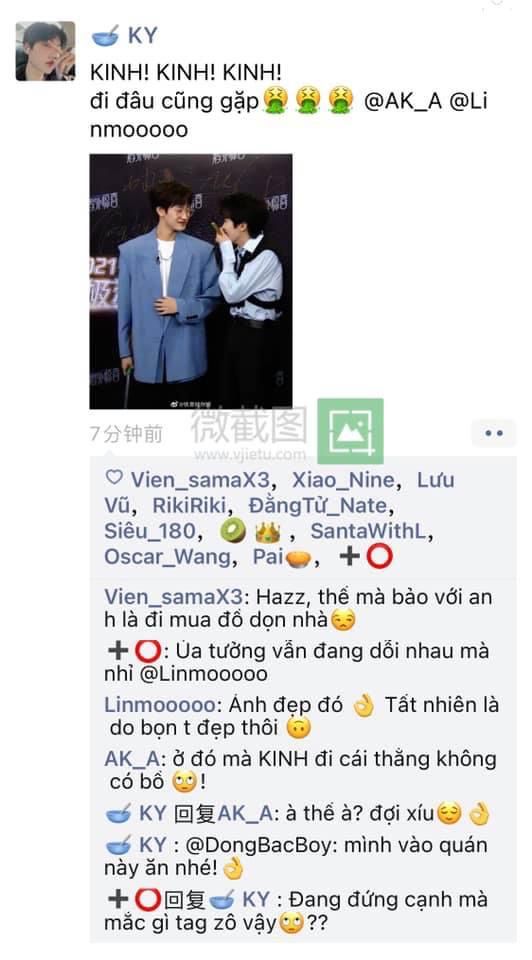The image size is (532, 960).
Task: Open the photo of two men posing
Action: 191,282
